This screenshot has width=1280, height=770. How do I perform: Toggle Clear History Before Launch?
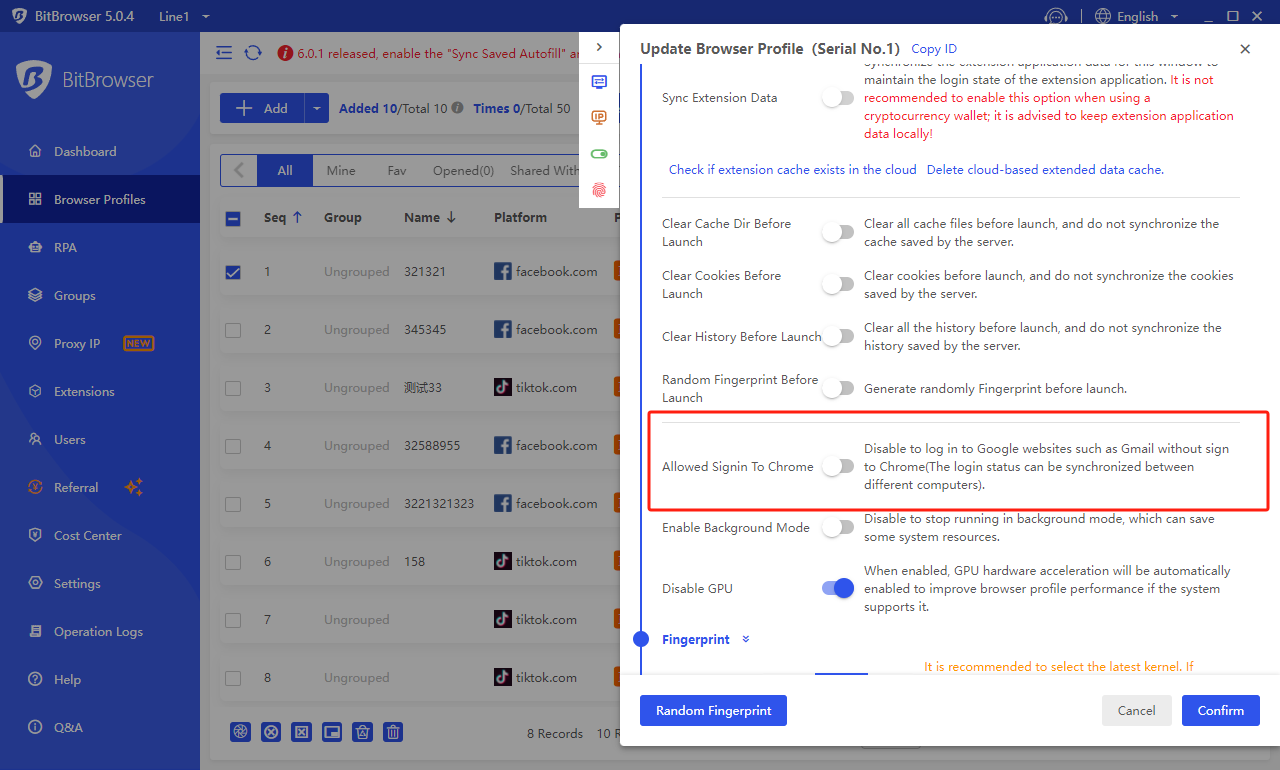click(838, 336)
